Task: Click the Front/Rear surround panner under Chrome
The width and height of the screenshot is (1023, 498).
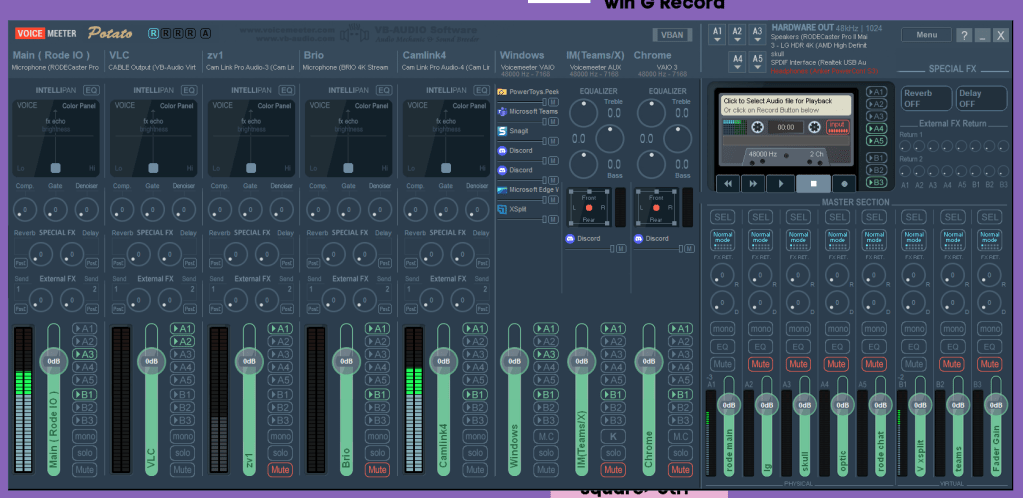Action: coord(656,208)
